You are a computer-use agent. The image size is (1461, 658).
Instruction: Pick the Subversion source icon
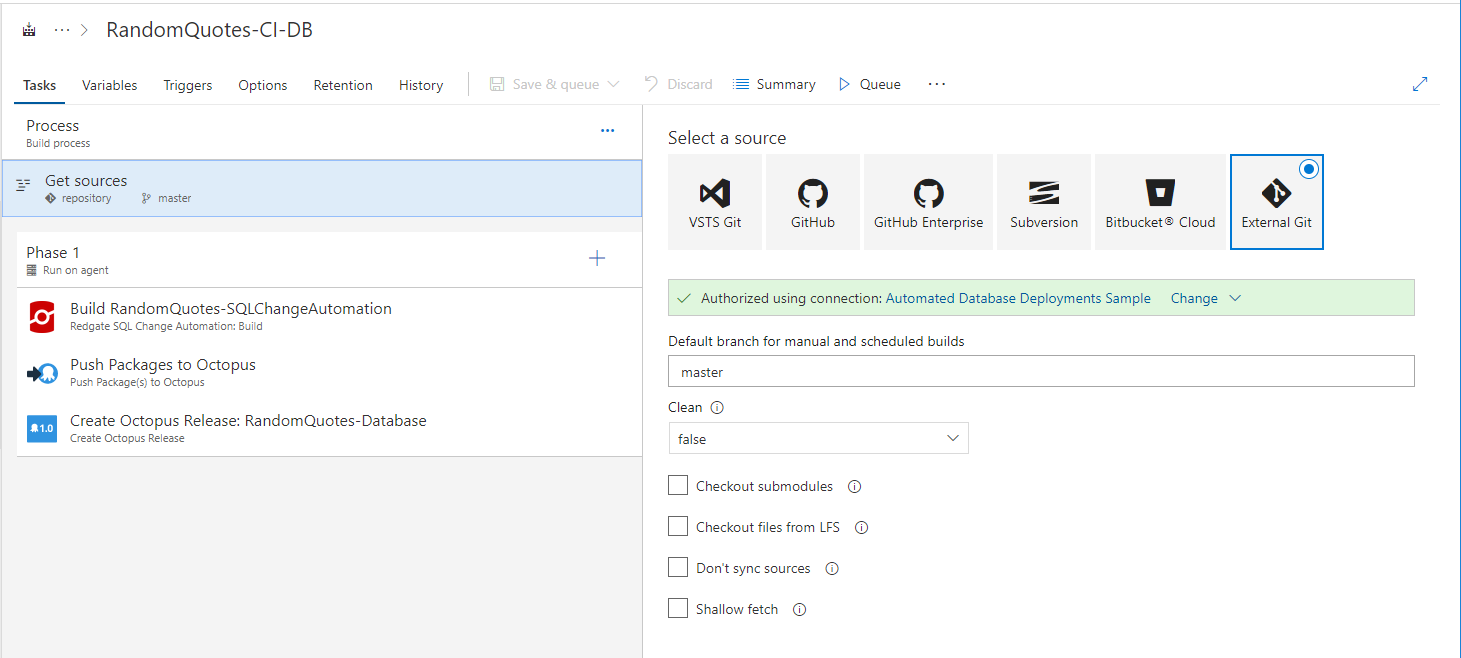(x=1043, y=194)
